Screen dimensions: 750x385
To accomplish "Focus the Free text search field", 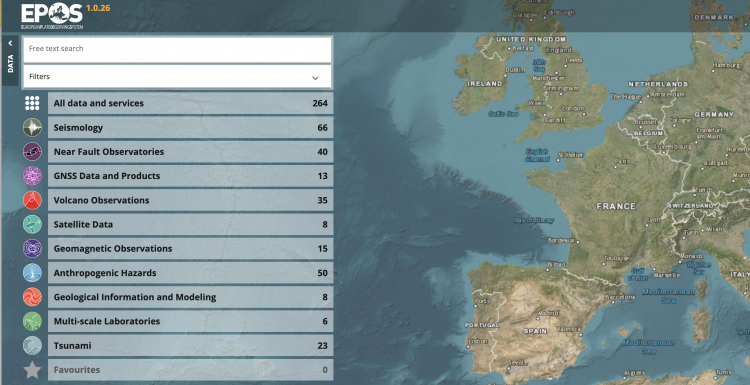I will pyautogui.click(x=177, y=49).
